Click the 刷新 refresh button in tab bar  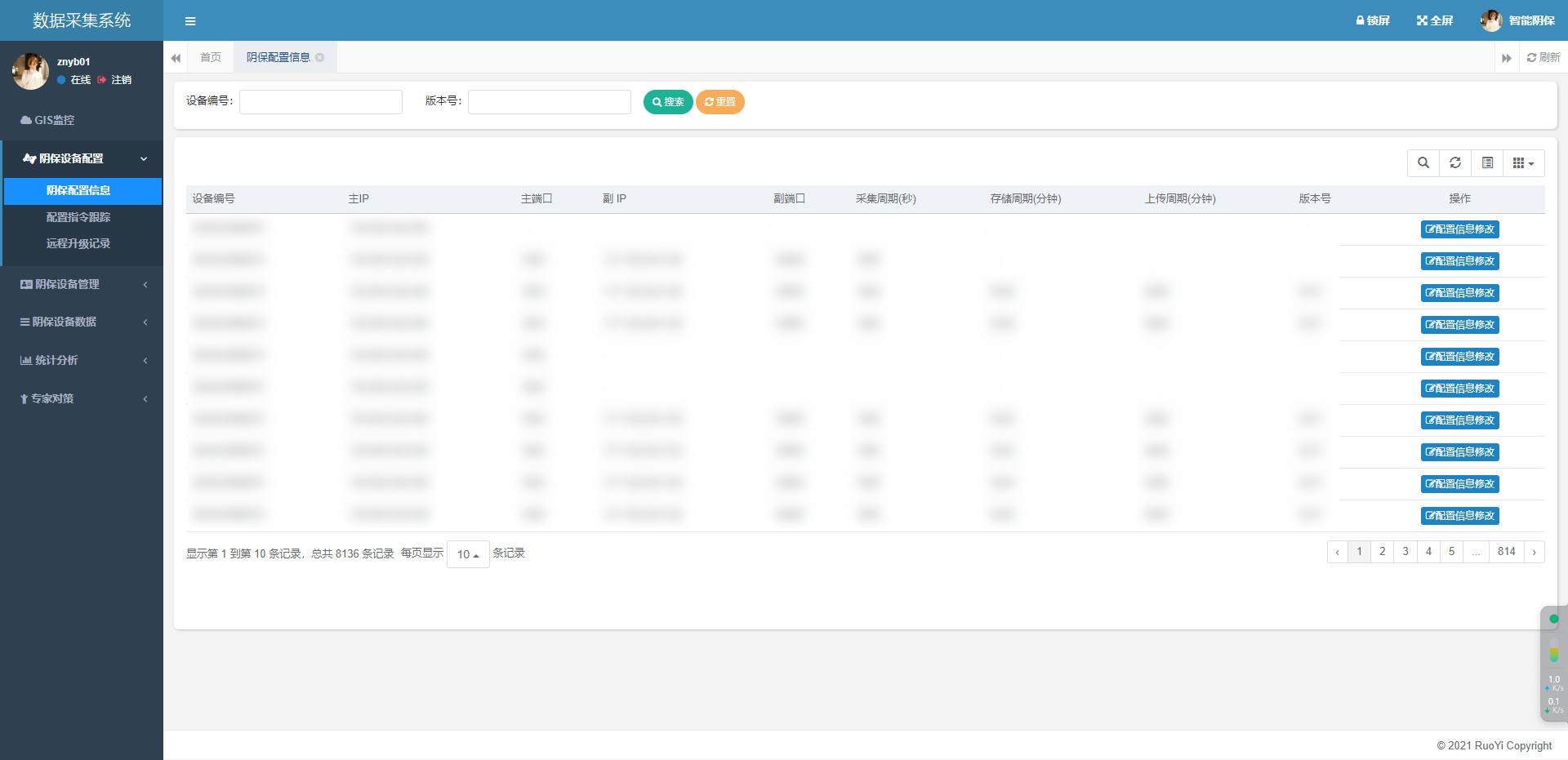(1543, 57)
